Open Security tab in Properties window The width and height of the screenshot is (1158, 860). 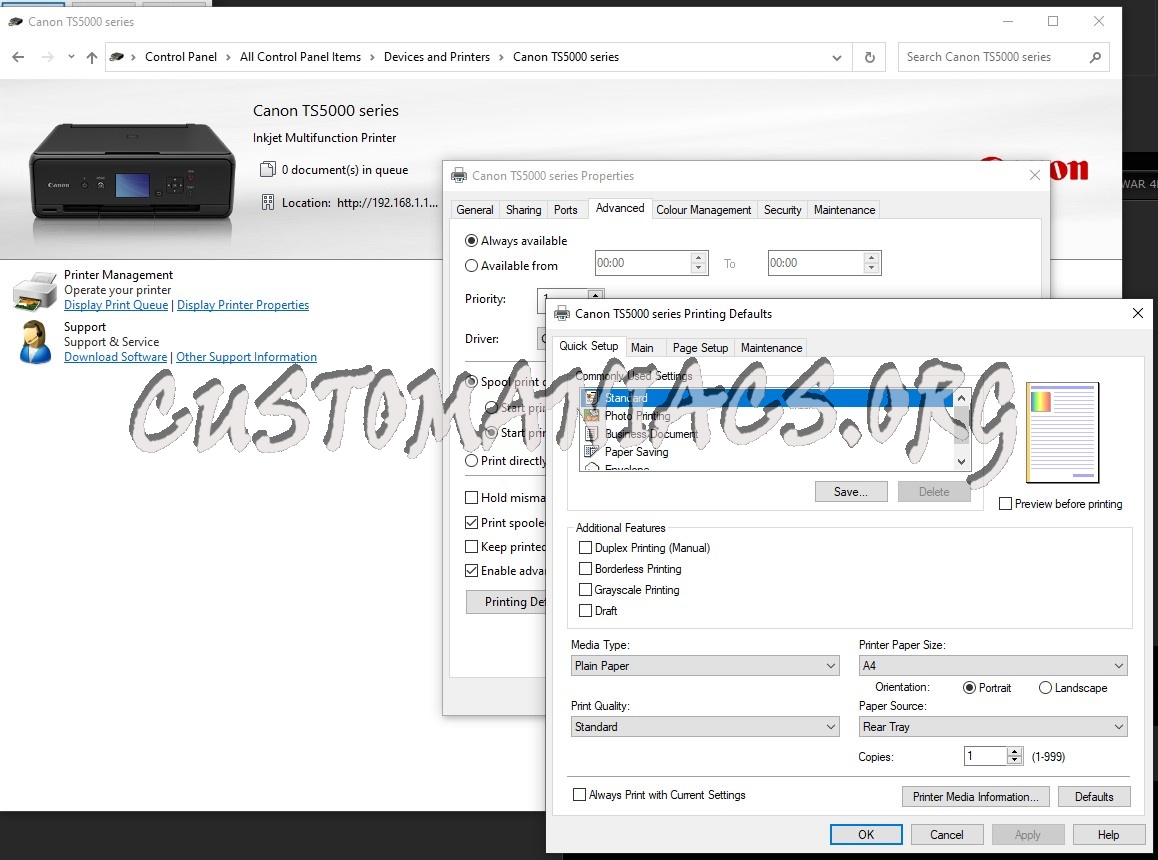pyautogui.click(x=783, y=210)
